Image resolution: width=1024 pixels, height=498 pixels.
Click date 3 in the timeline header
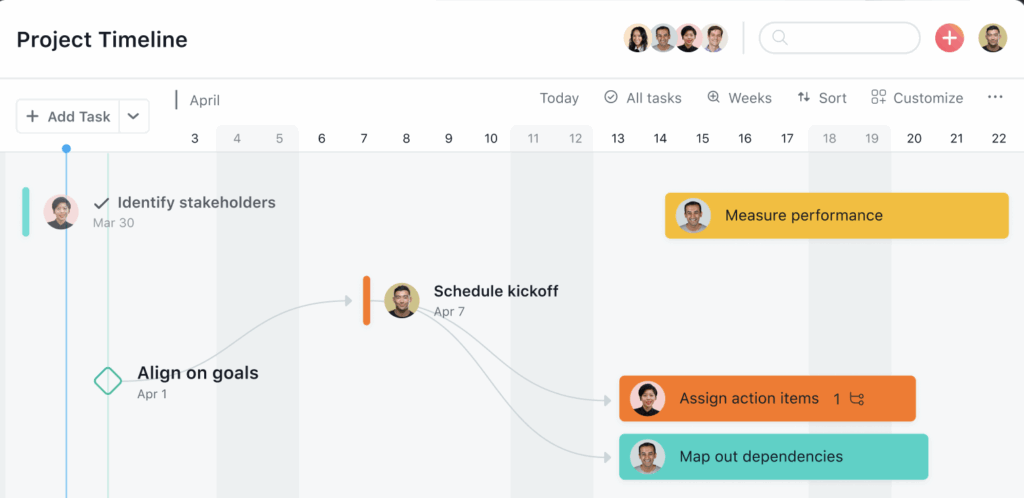click(x=195, y=138)
